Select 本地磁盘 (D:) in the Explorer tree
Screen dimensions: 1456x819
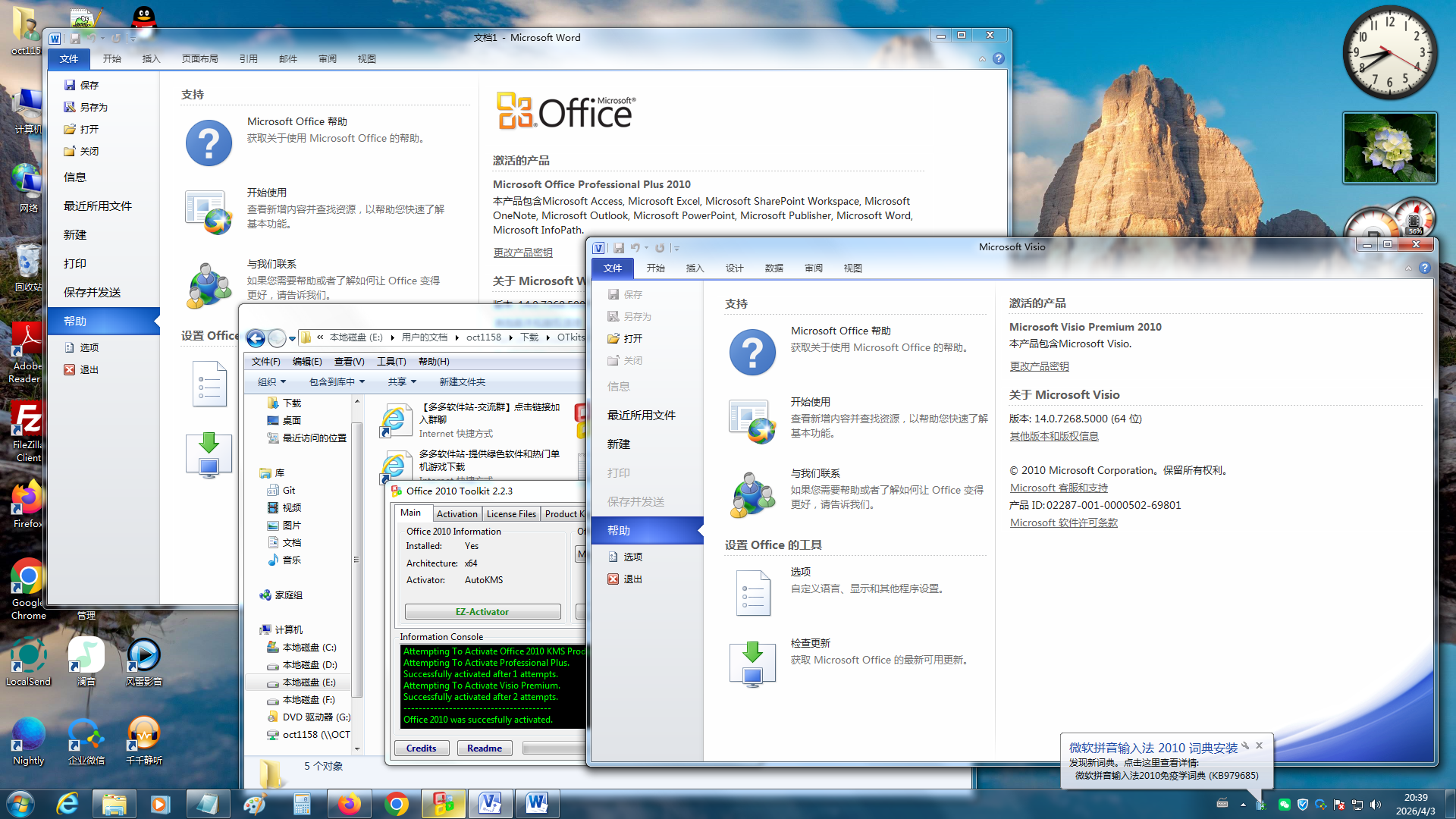point(309,665)
